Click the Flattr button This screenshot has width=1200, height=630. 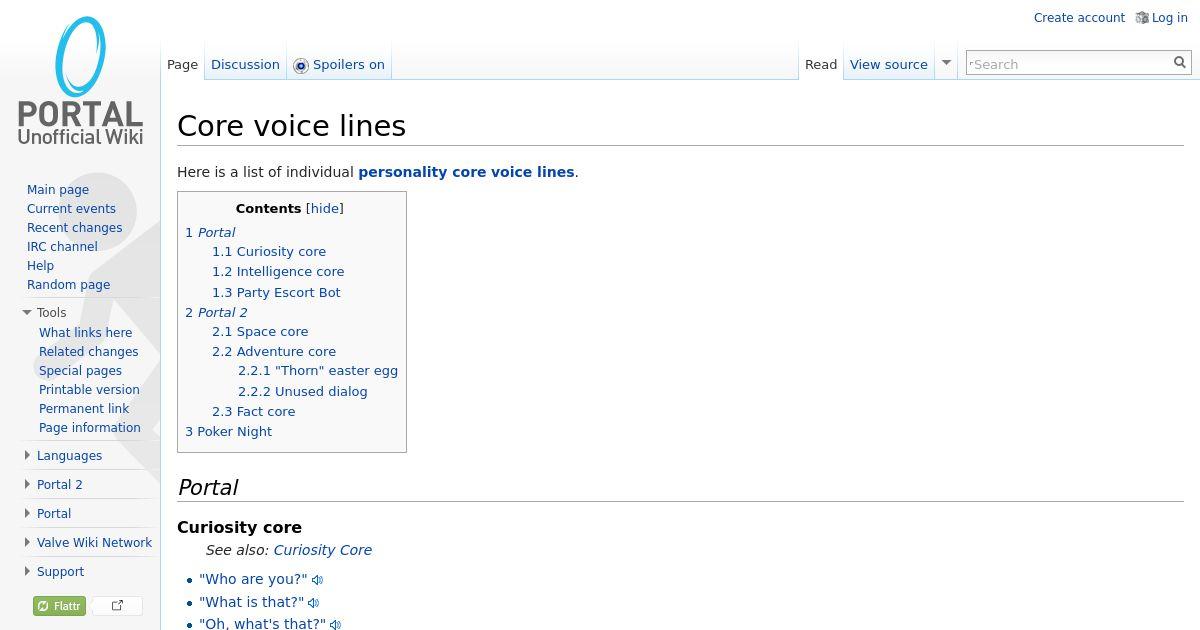pyautogui.click(x=59, y=606)
